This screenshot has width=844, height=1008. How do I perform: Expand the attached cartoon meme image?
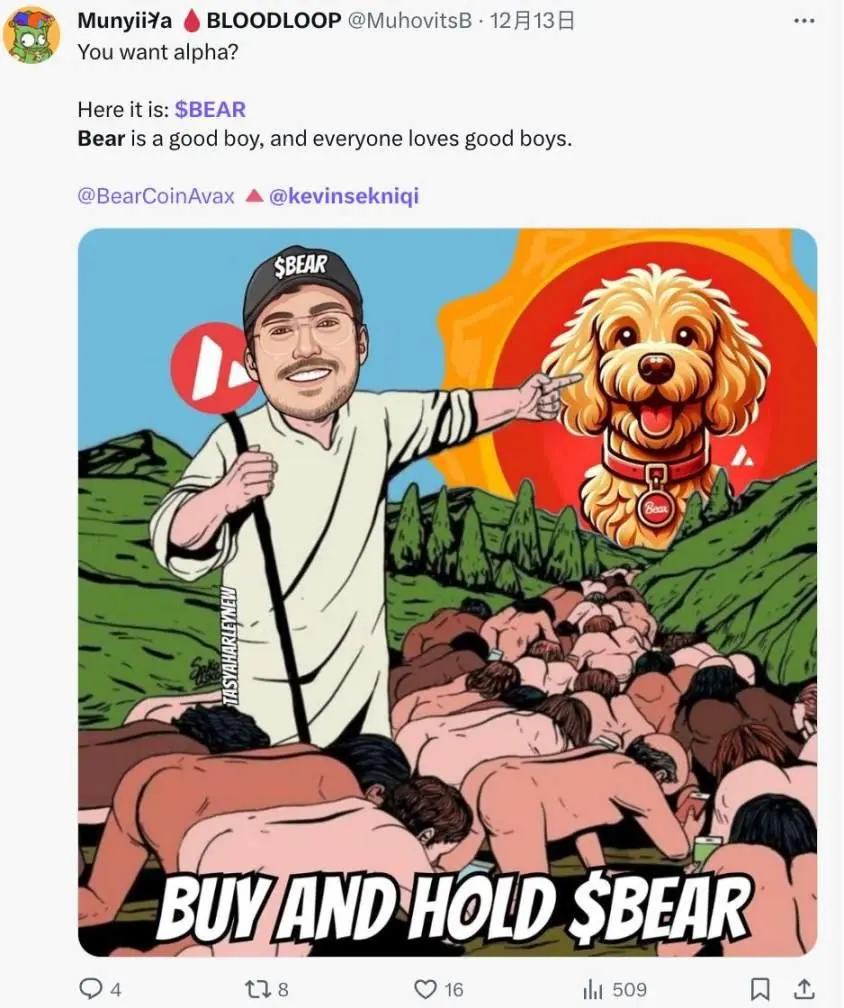(x=447, y=592)
